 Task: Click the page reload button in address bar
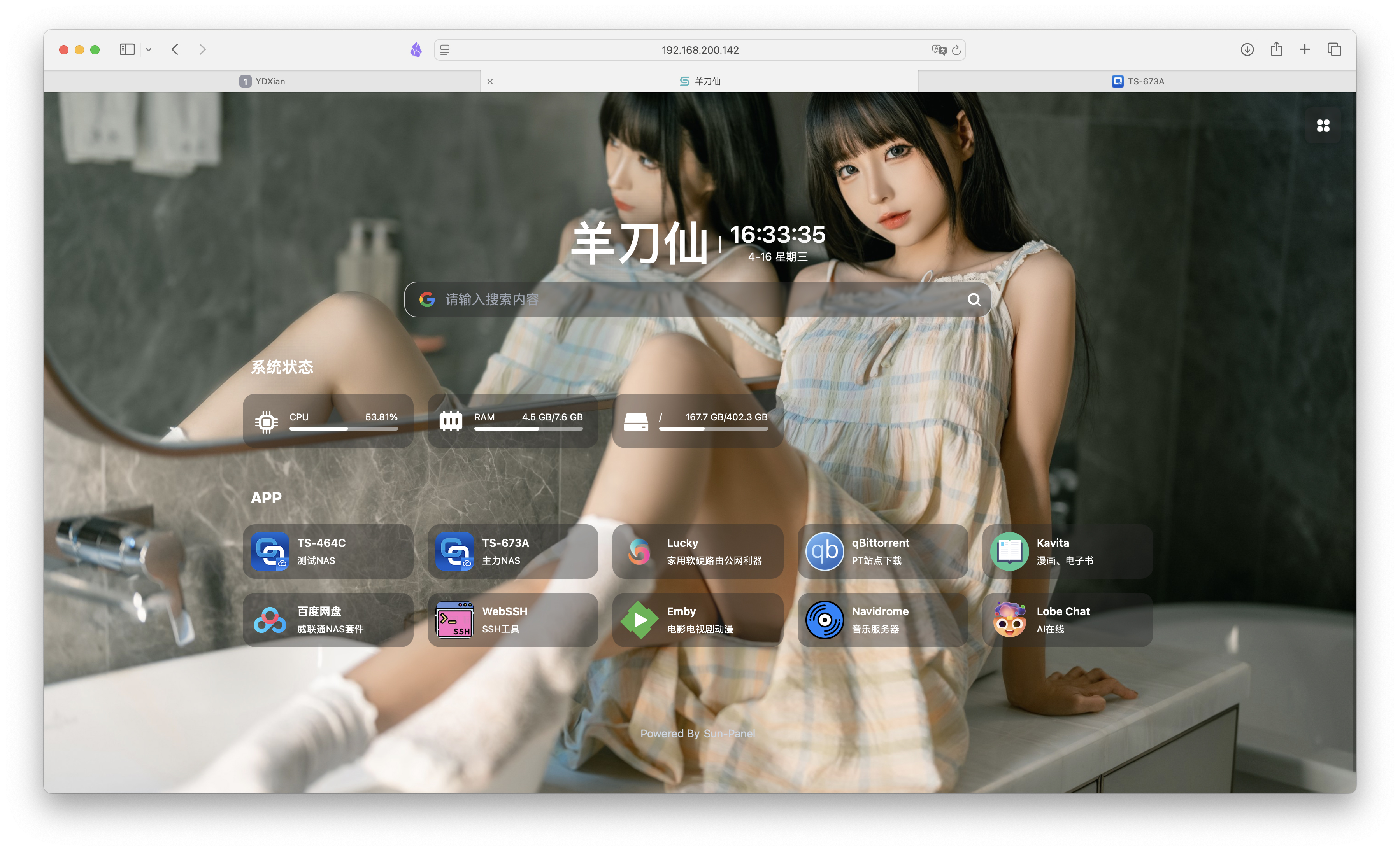[x=956, y=50]
